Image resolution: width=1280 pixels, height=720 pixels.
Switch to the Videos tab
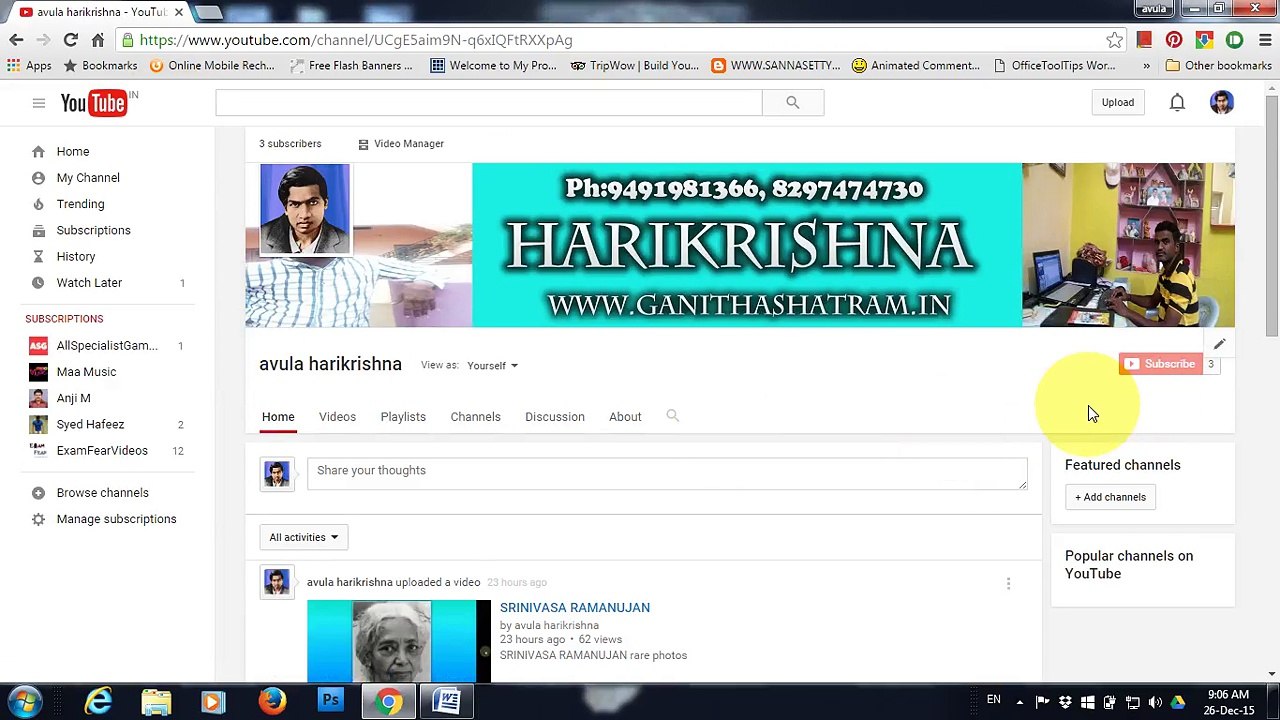tap(337, 417)
